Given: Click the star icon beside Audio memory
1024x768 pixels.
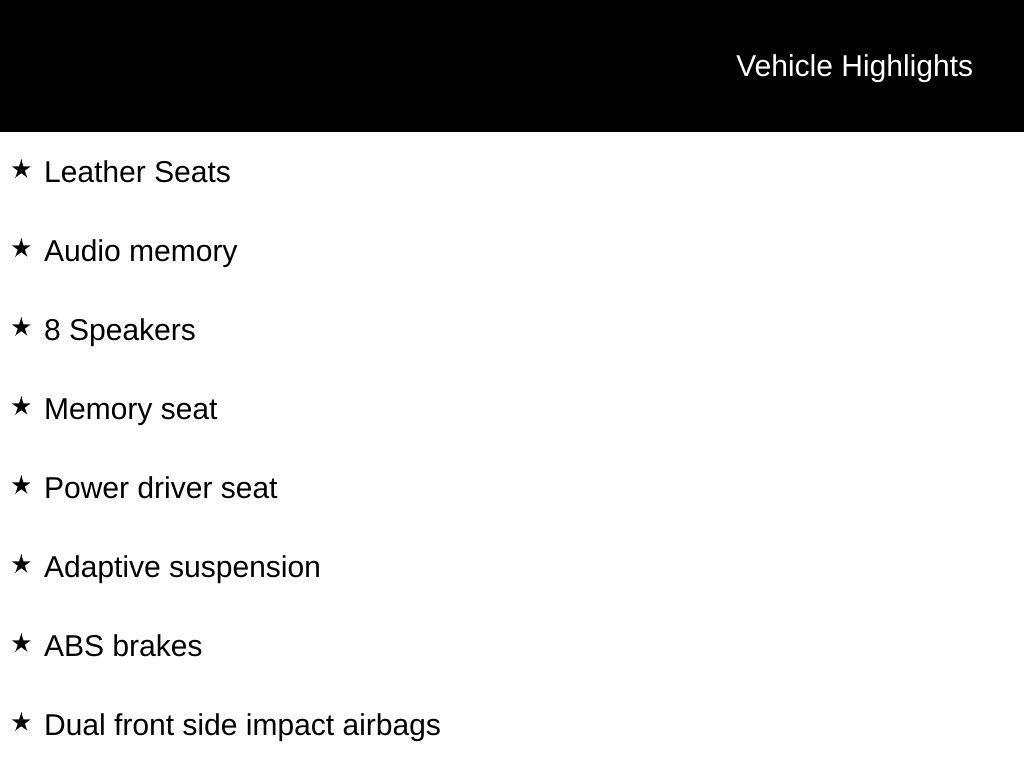Looking at the screenshot, I should coord(21,248).
